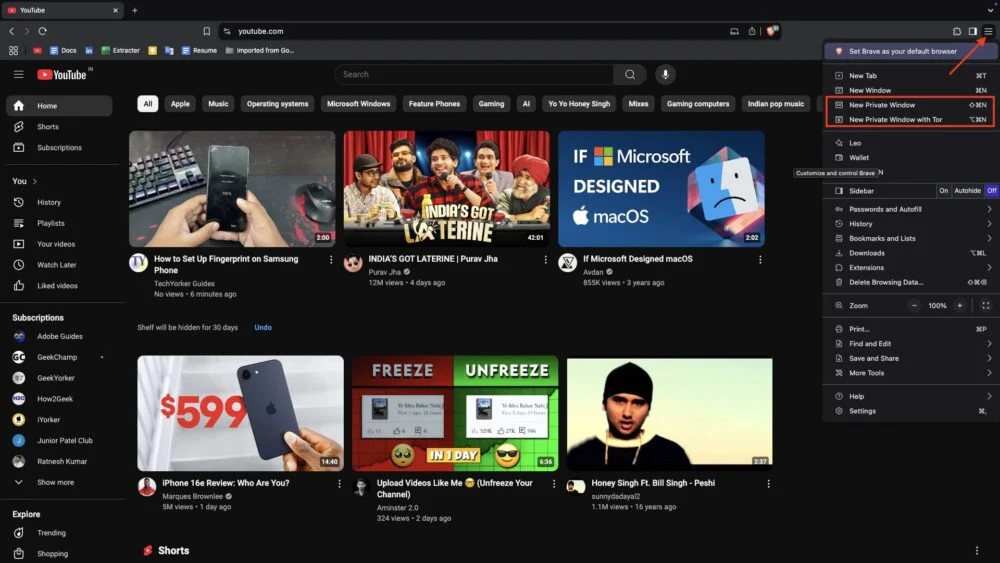Click the YouTube search magnifier button

coord(630,74)
